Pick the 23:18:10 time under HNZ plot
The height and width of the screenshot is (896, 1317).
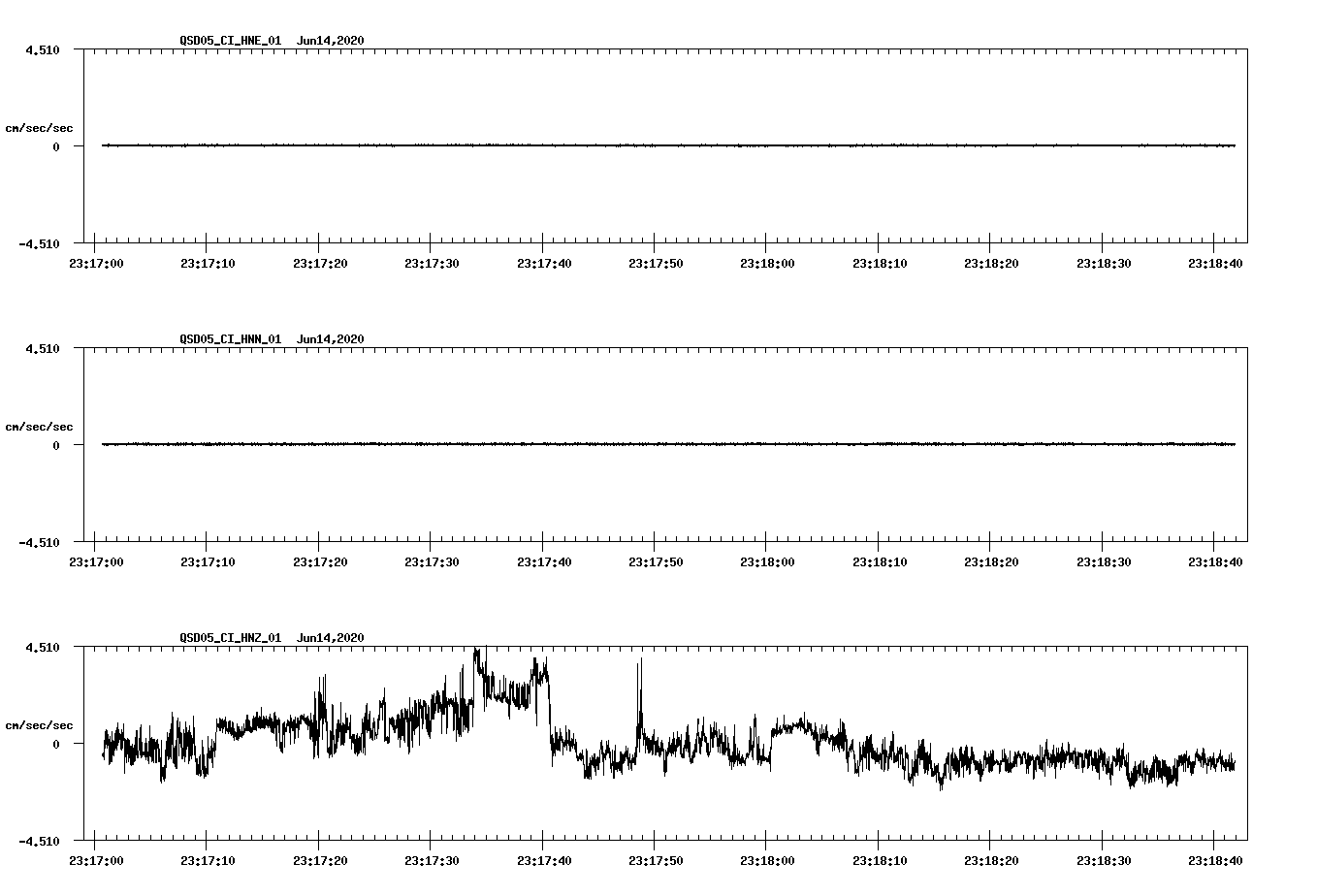[x=879, y=861]
